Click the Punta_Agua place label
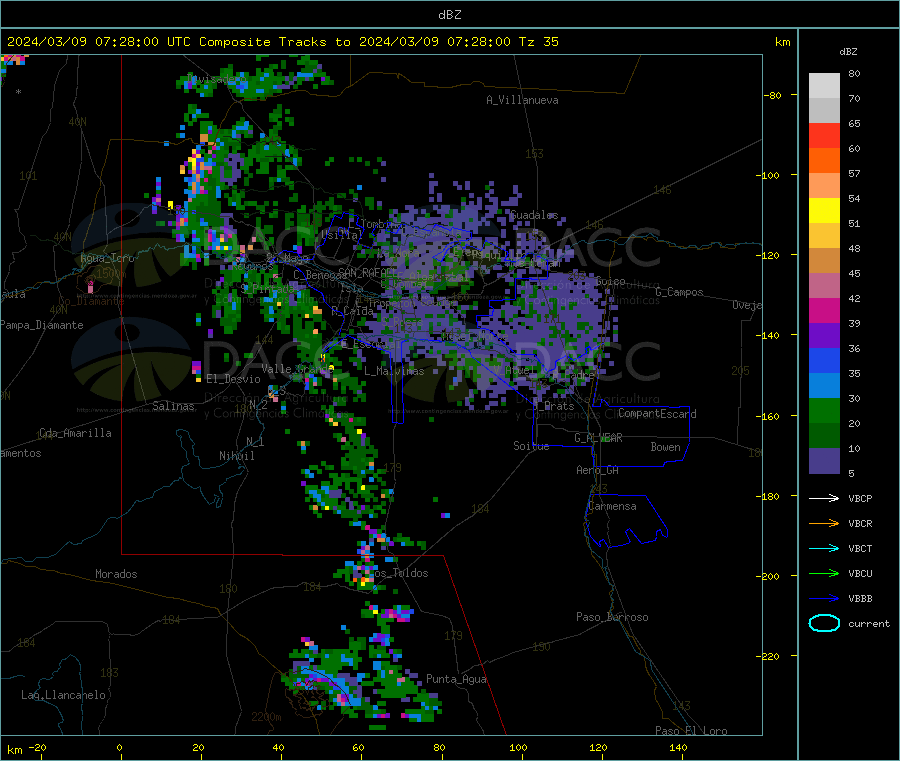Viewport: 900px width, 761px height. point(456,679)
